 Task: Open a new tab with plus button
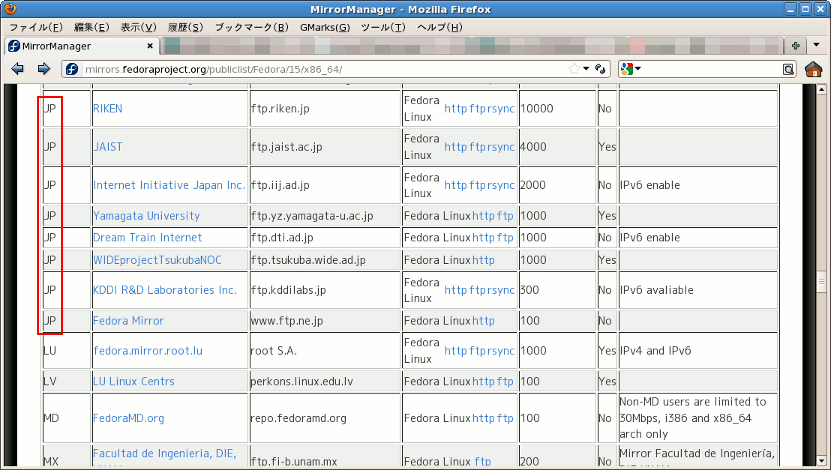796,46
